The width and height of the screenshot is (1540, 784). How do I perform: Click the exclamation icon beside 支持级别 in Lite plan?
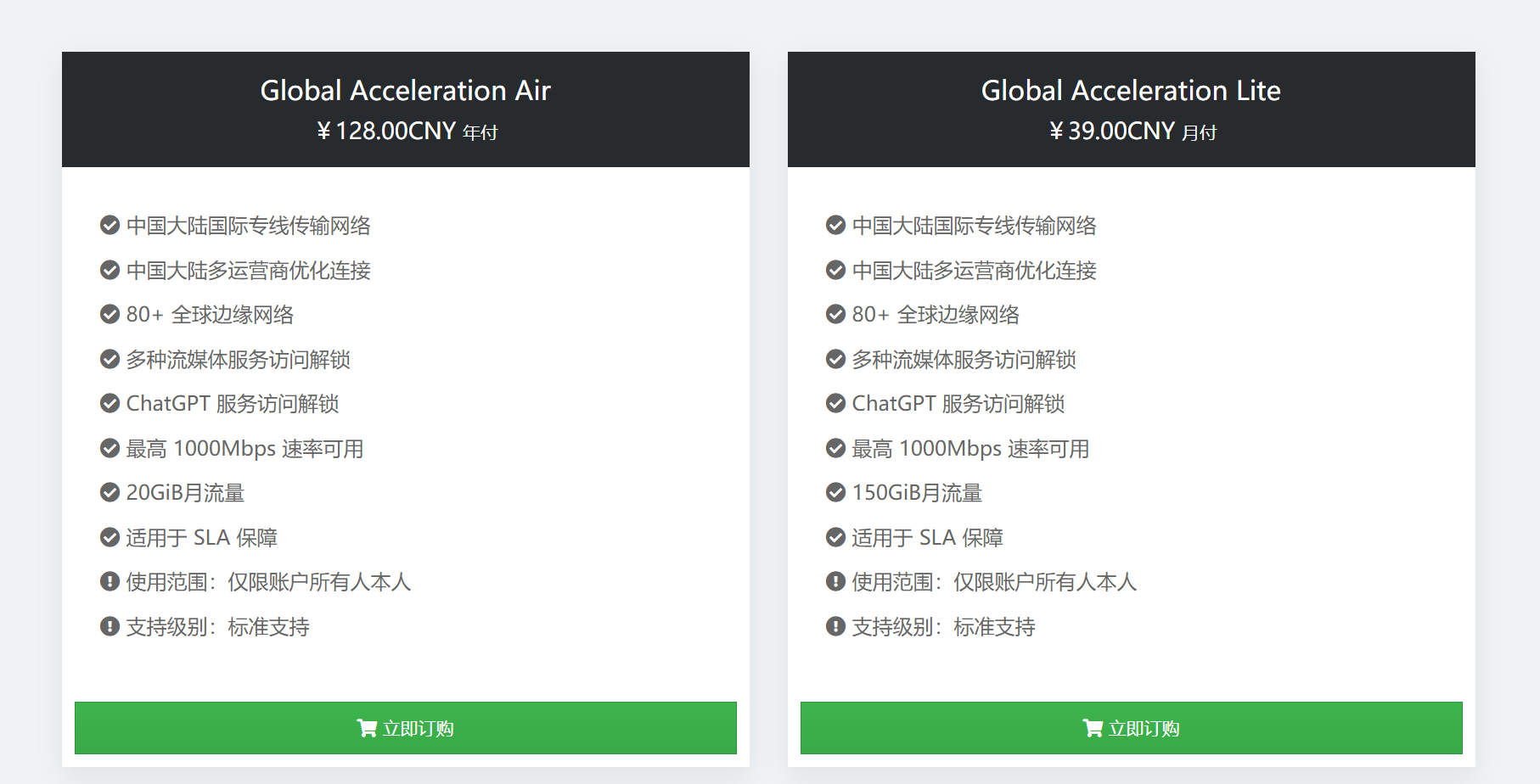[x=834, y=625]
